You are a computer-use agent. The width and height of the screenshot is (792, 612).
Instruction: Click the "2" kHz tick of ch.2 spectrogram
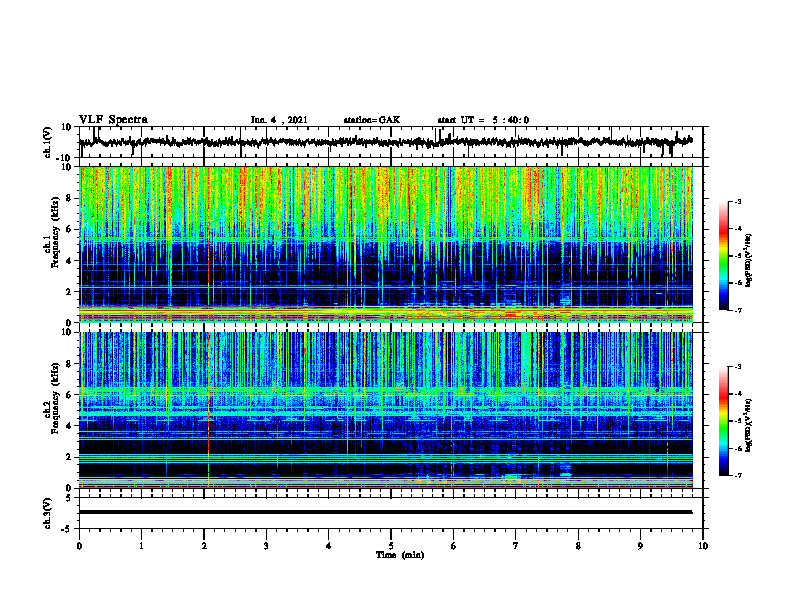70,457
